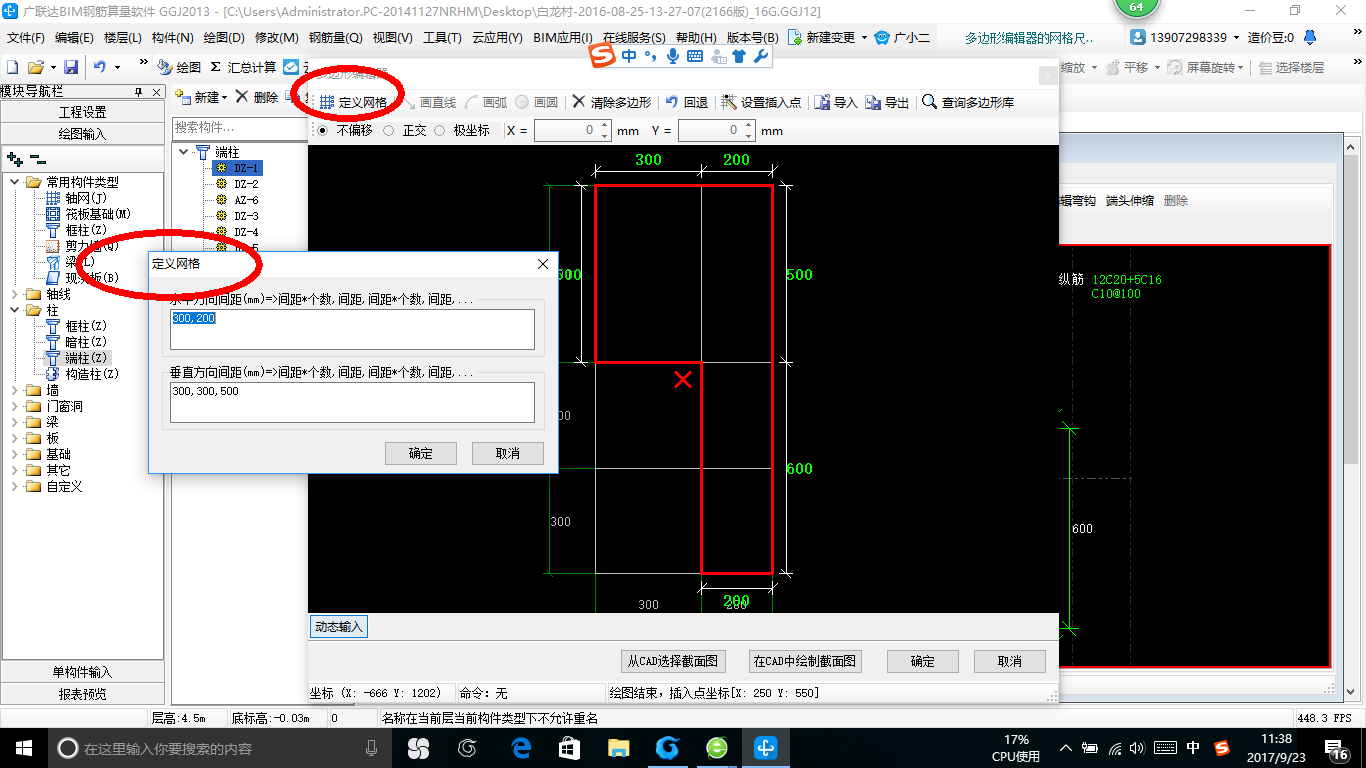Click 动态输入 toggle button
1366x768 pixels.
point(339,627)
